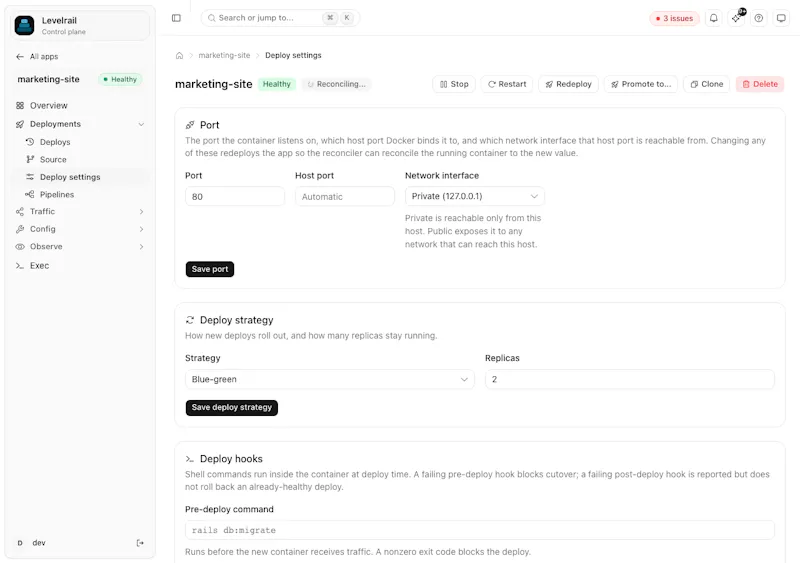Screen dimensions: 800x563
Task: Click the red Delete button
Action: (x=760, y=84)
